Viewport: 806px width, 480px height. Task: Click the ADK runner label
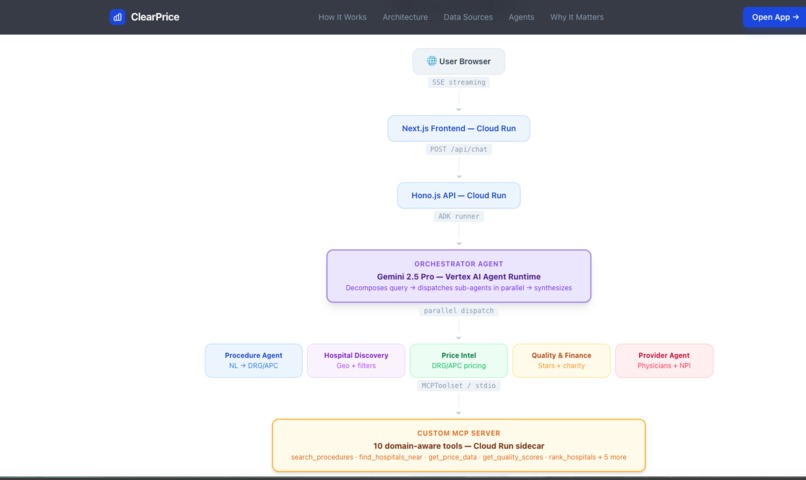coord(459,216)
